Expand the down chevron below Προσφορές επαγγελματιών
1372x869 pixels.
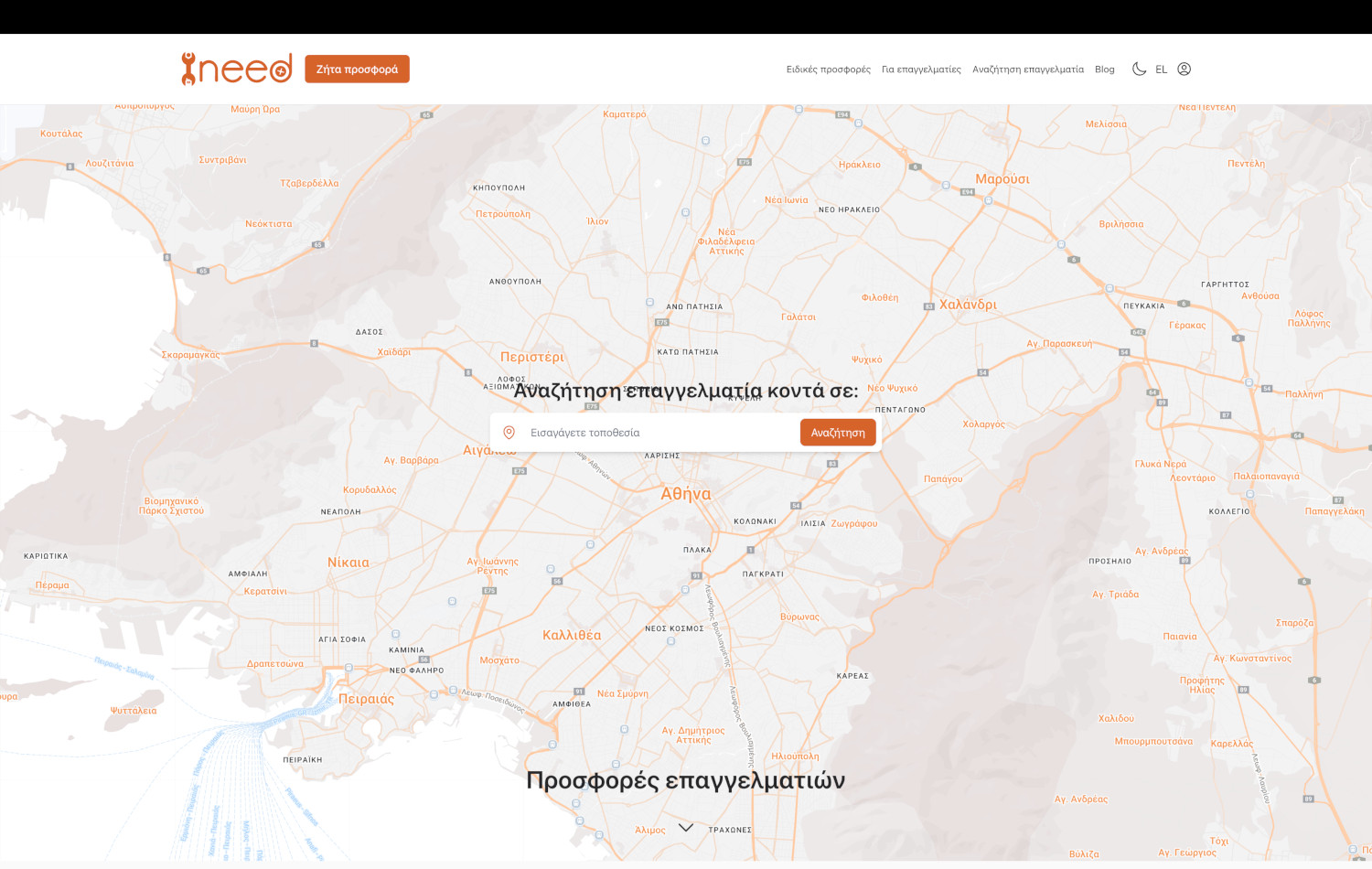686,827
